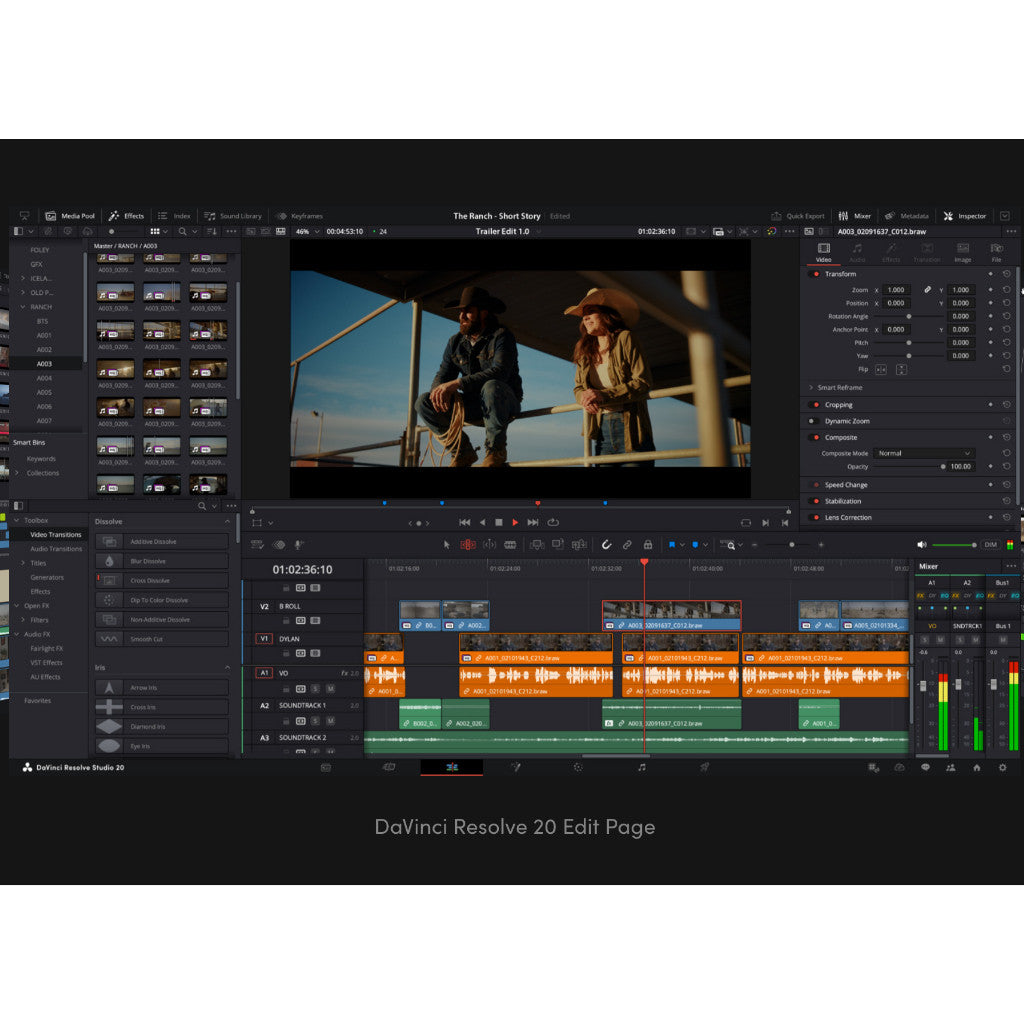
Task: Adjust the timeline zoom slider
Action: 787,545
